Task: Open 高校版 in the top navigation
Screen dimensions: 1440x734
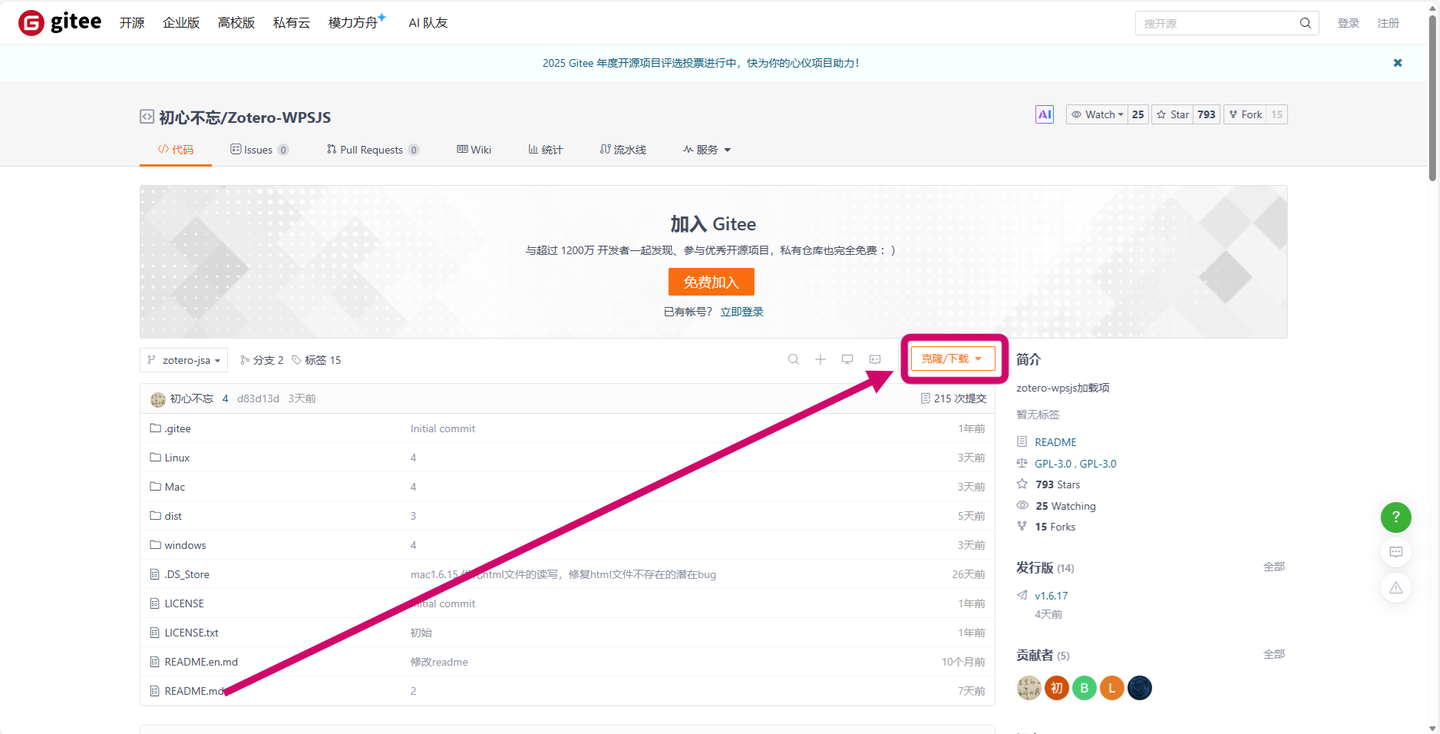Action: 236,23
